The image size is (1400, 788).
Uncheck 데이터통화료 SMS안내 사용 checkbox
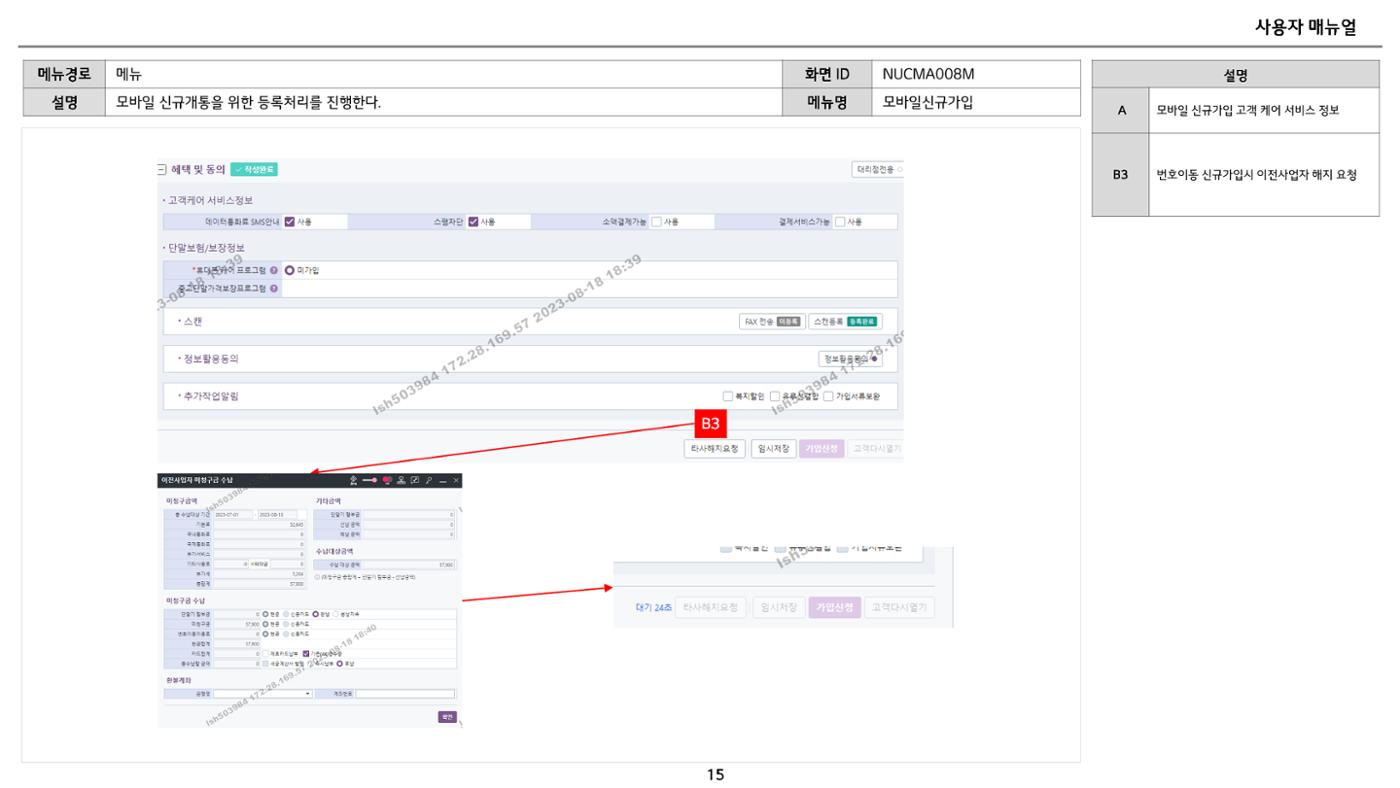(290, 222)
